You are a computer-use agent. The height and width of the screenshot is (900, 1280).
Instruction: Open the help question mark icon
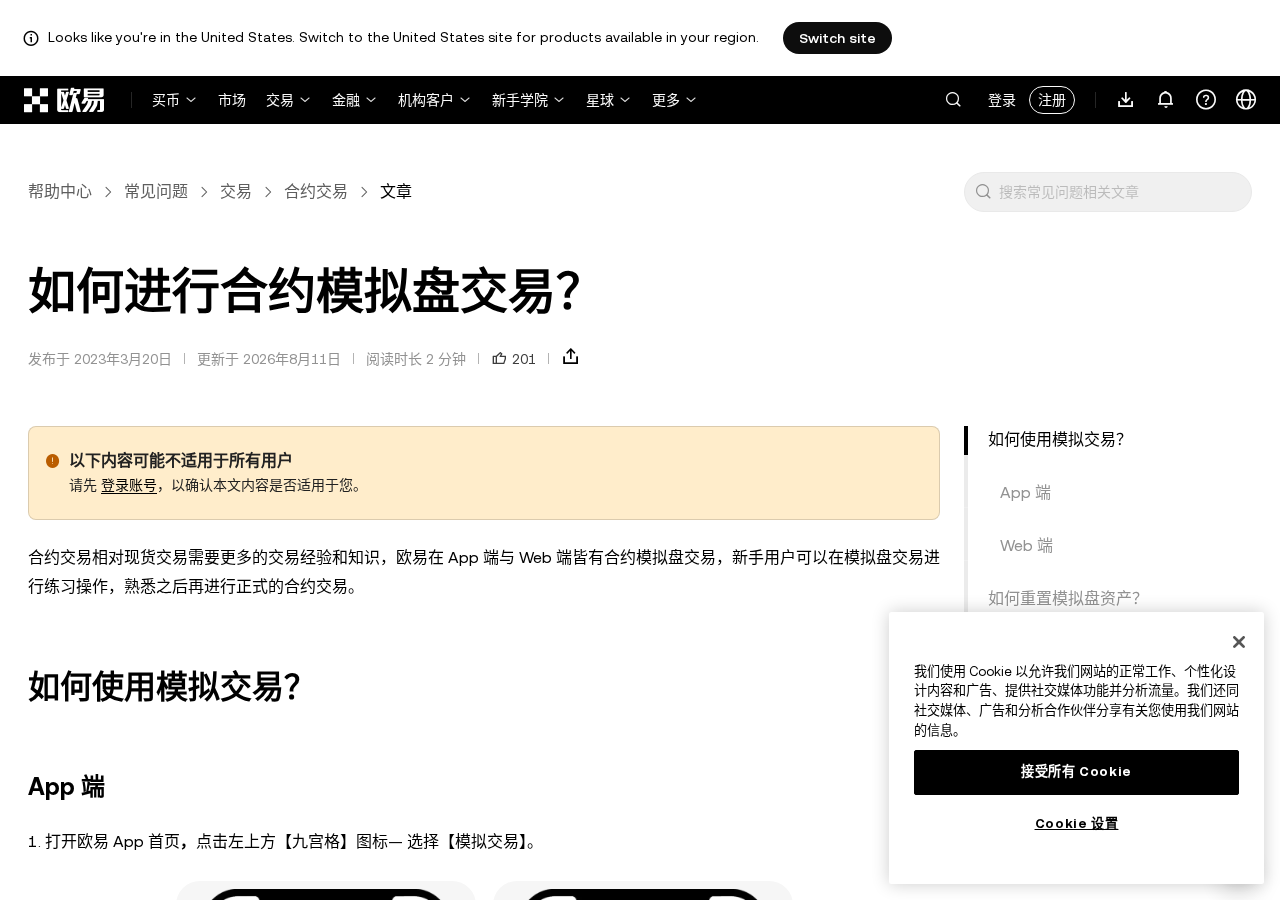click(x=1206, y=100)
